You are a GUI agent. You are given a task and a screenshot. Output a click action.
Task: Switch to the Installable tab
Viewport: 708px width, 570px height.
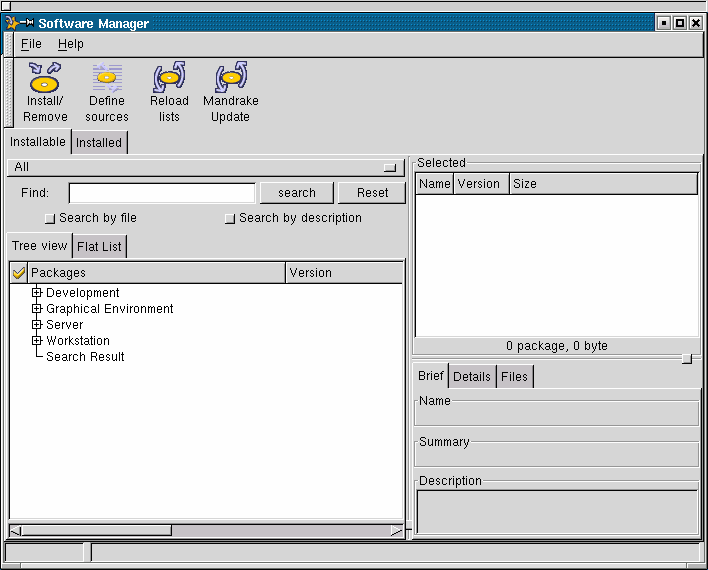[x=38, y=142]
